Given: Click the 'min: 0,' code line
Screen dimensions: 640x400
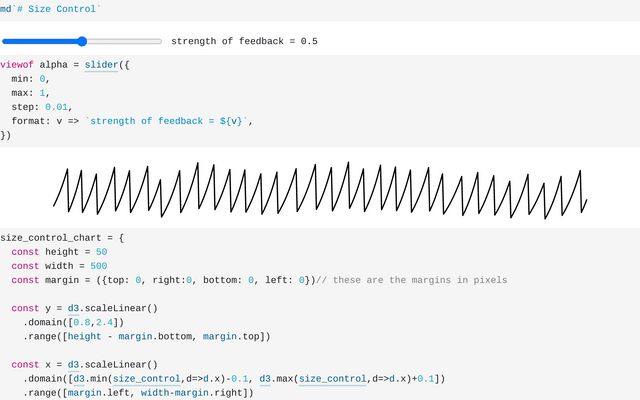Looking at the screenshot, I should click(x=30, y=78).
